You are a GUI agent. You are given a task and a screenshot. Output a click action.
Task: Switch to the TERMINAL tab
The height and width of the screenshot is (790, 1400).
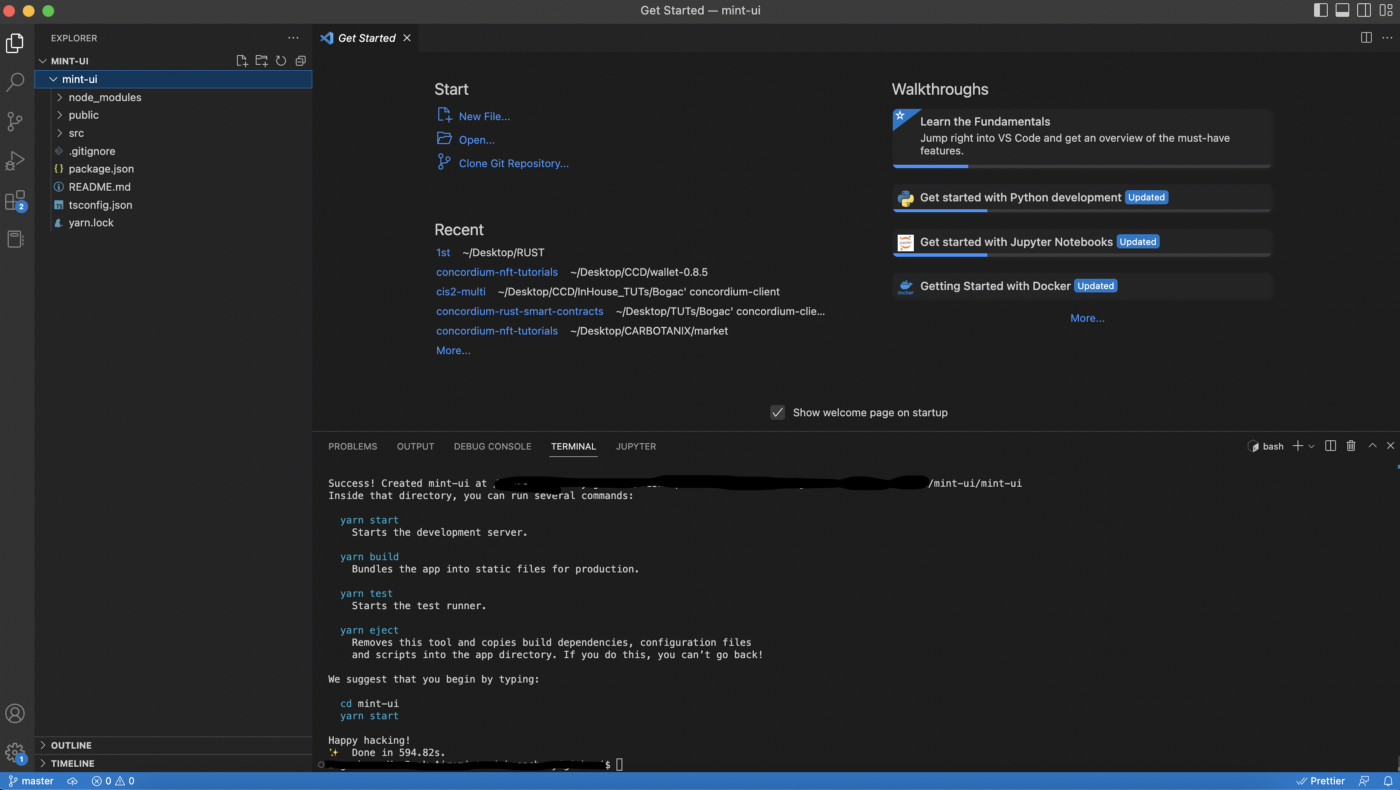[x=573, y=446]
